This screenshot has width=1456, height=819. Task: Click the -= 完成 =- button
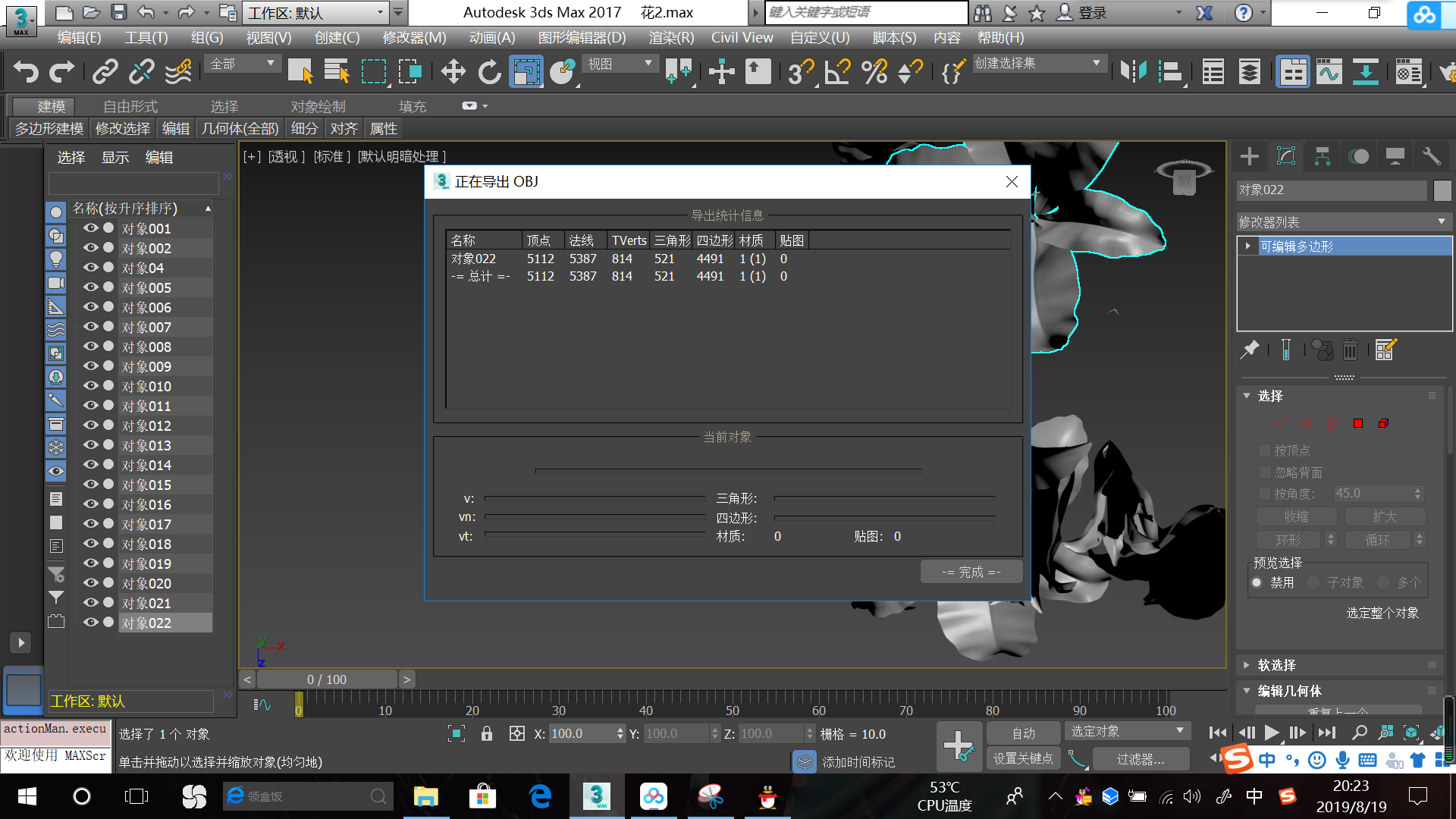(971, 571)
